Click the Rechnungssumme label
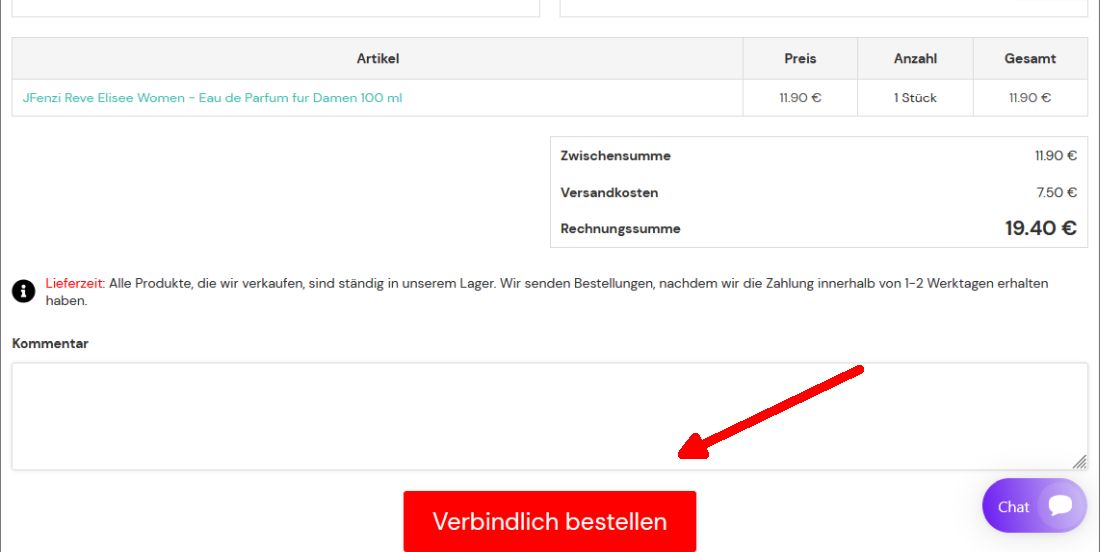Viewport: 1100px width, 552px height. pyautogui.click(x=620, y=229)
